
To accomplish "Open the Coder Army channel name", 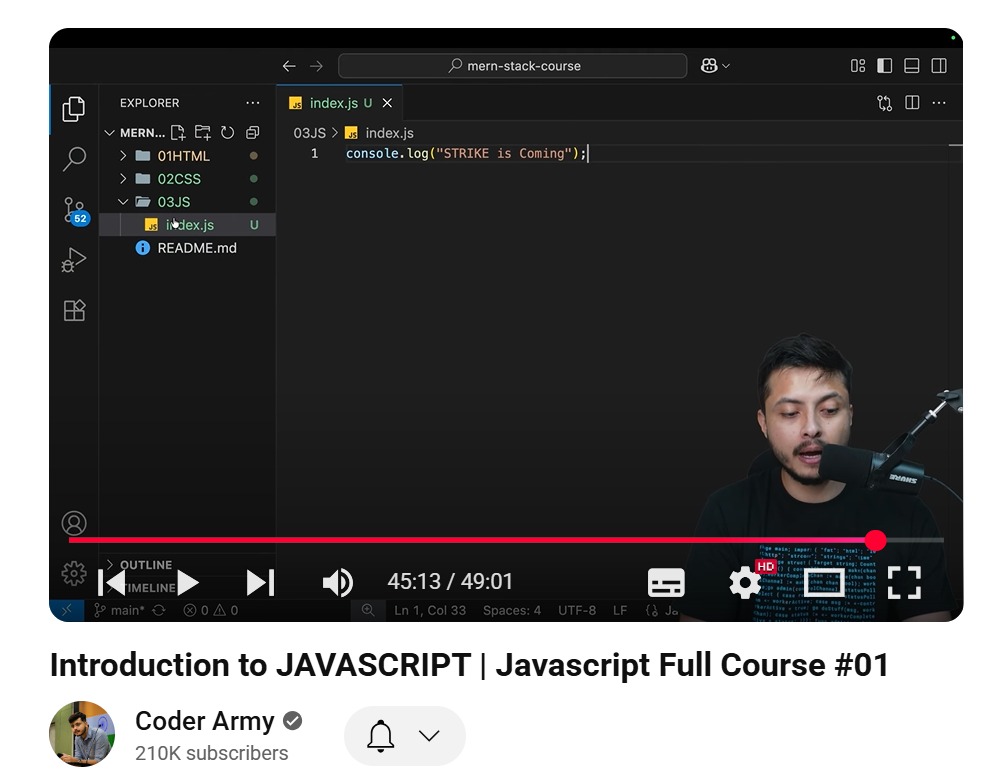I will coord(204,721).
